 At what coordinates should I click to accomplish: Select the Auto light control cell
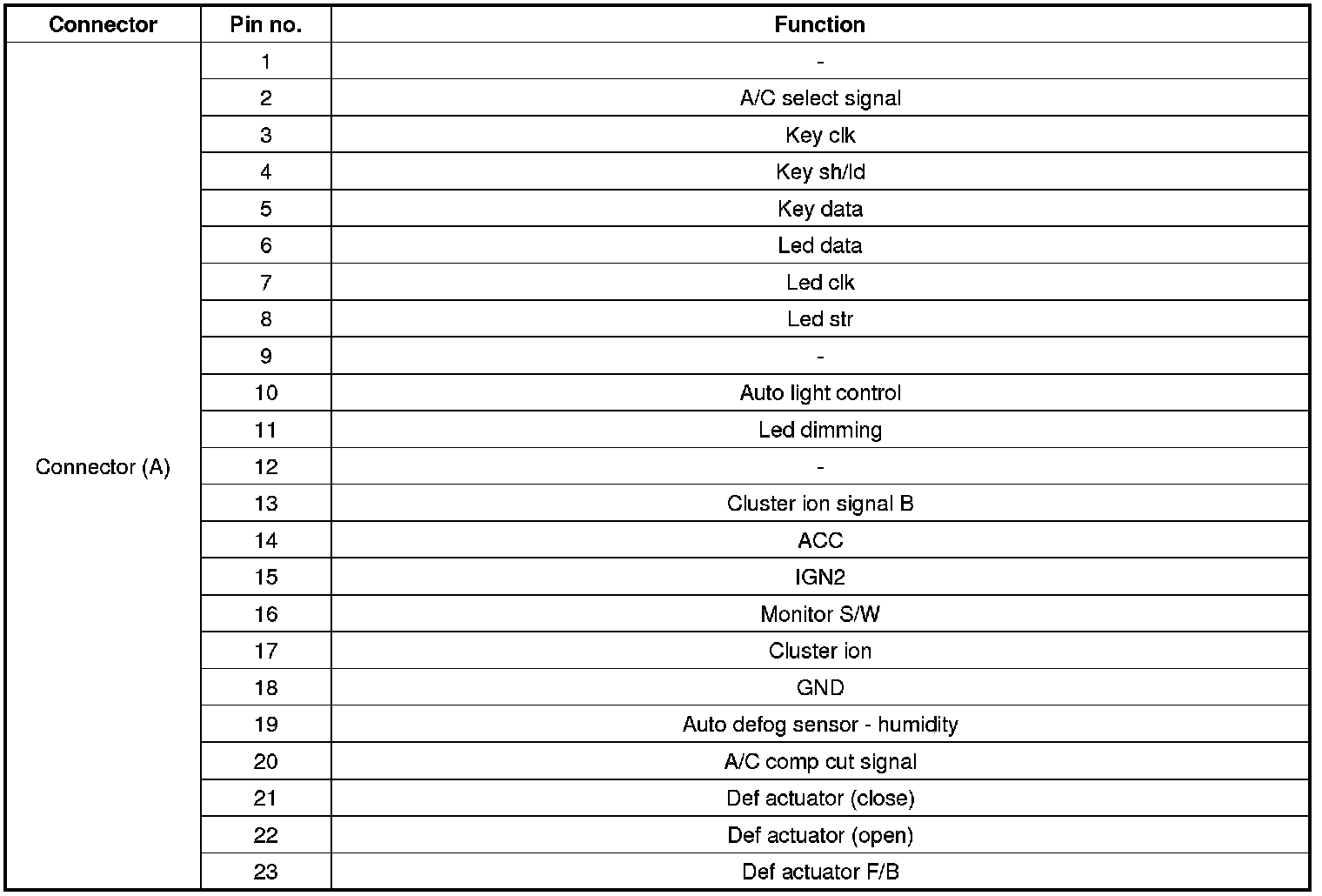click(819, 393)
